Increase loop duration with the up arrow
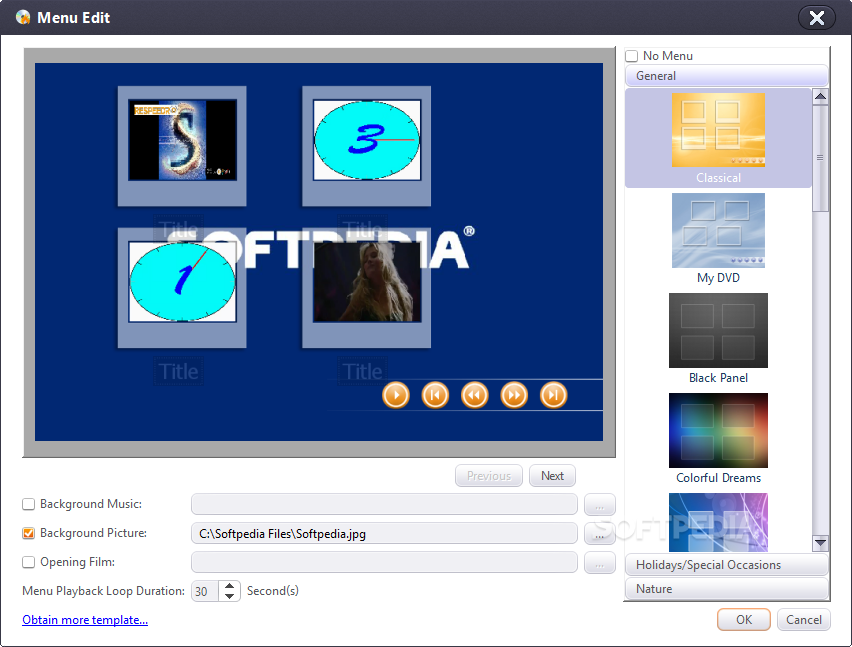 pyautogui.click(x=229, y=586)
